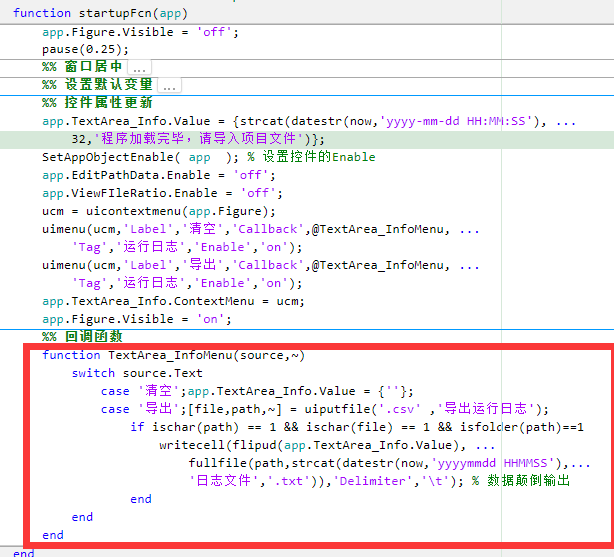This screenshot has height=557, width=614.
Task: Click the line starting 'app.TextArea_Info.Value = {strcat'
Action: (309, 121)
